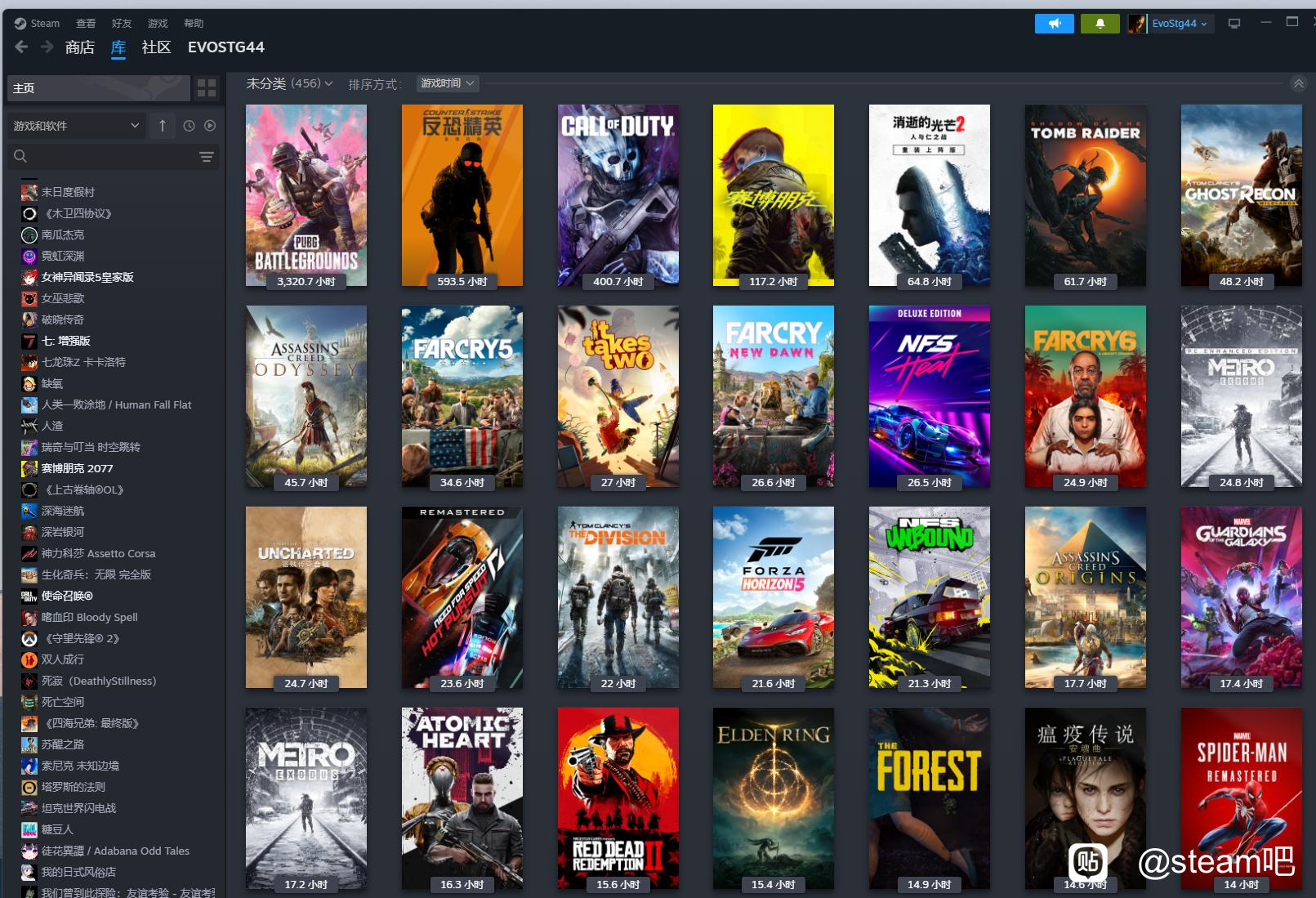Open the Elden Ring cover
The height and width of the screenshot is (898, 1316).
(774, 798)
